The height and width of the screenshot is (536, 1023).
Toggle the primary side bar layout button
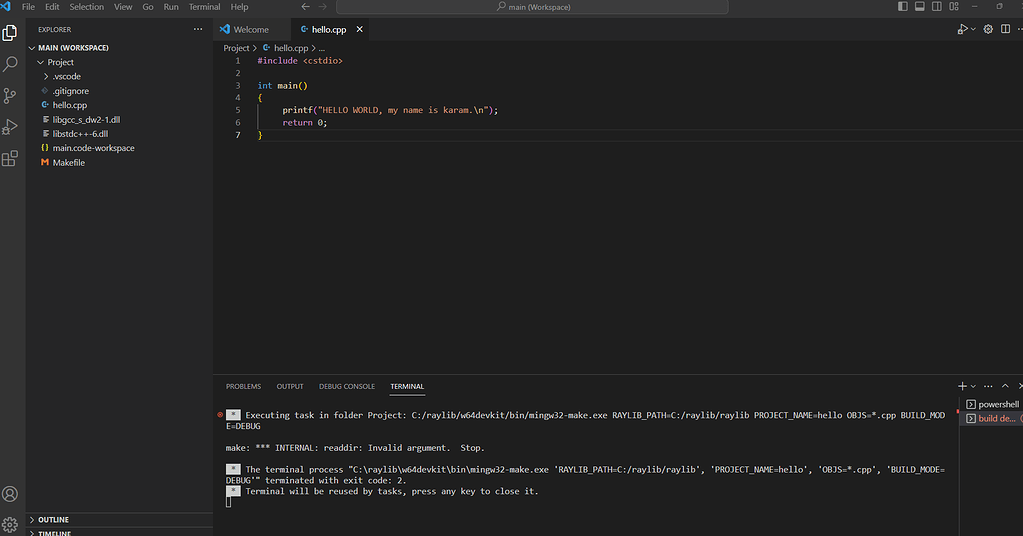[x=904, y=7]
